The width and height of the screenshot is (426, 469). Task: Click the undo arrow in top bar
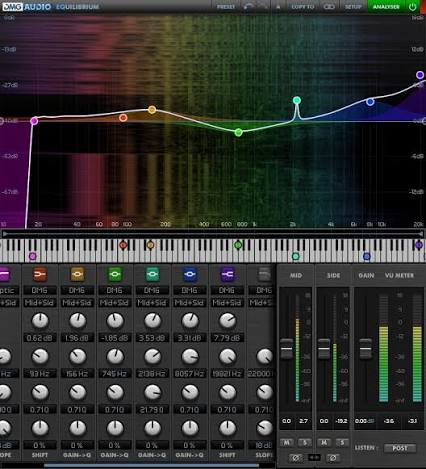pos(248,7)
